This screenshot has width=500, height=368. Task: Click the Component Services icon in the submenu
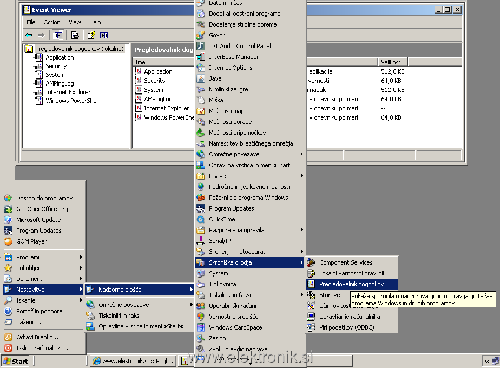coord(311,262)
